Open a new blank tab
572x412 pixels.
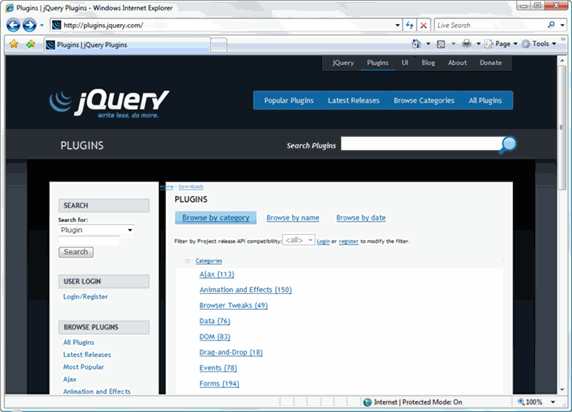218,45
